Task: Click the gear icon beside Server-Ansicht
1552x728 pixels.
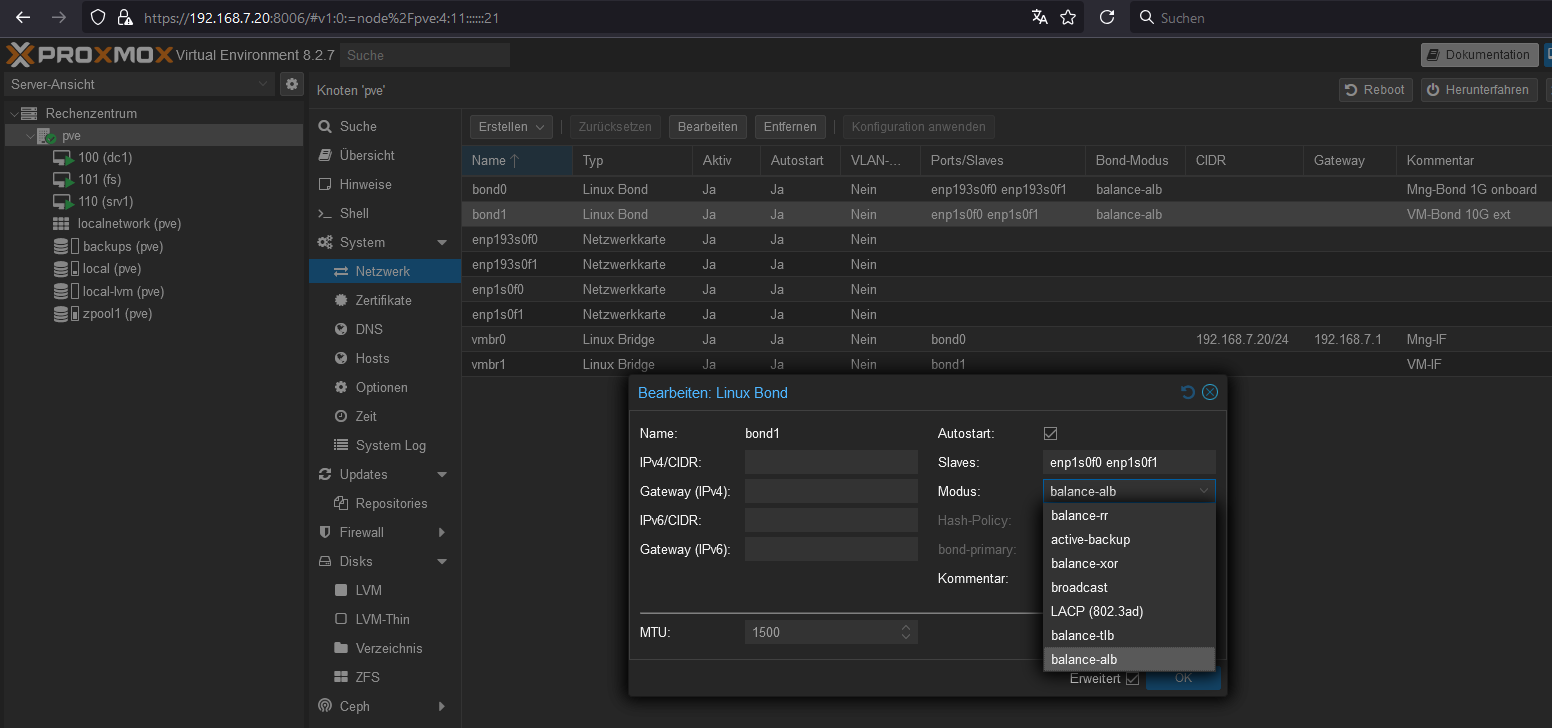Action: pyautogui.click(x=292, y=84)
